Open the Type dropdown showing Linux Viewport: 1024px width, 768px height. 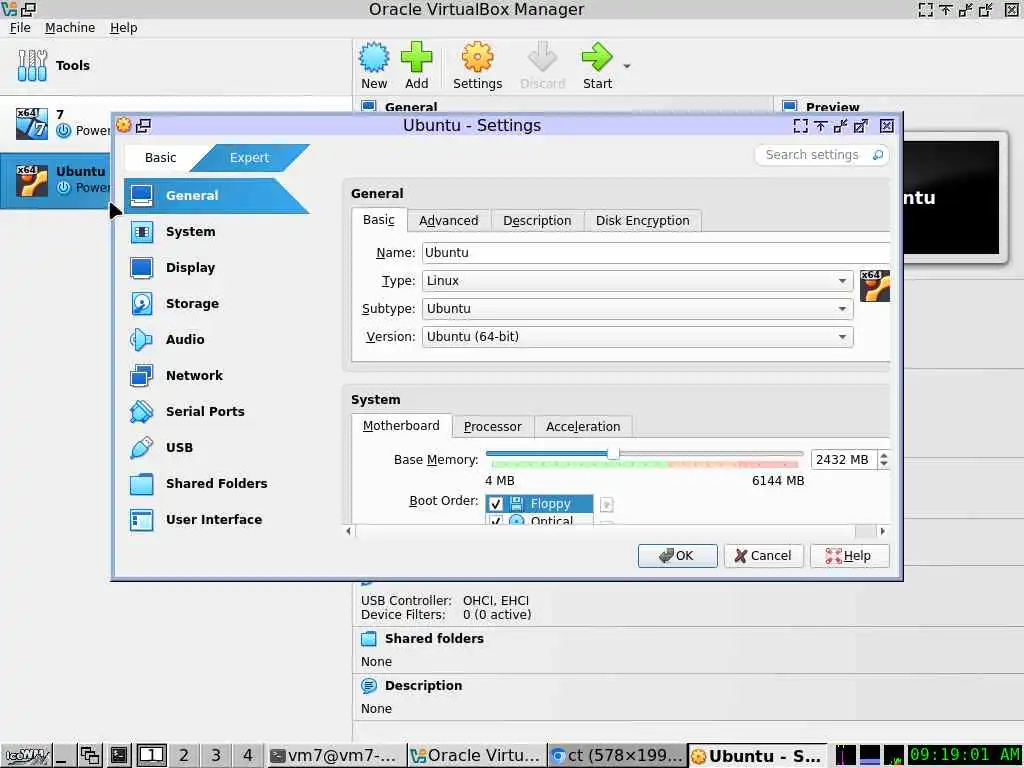[x=637, y=281]
